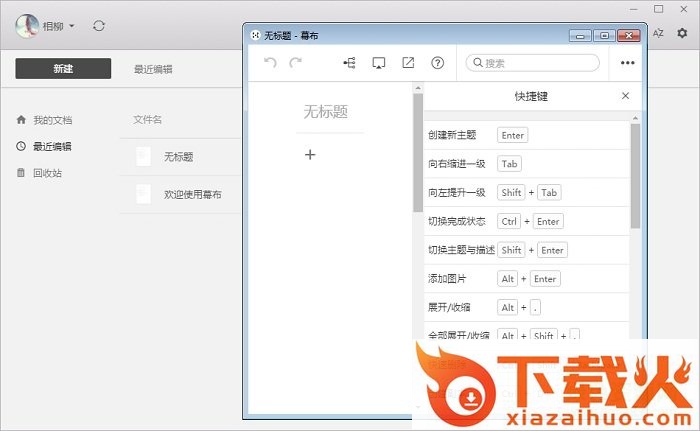Click the user avatar in main window
The height and width of the screenshot is (431, 700).
27,26
